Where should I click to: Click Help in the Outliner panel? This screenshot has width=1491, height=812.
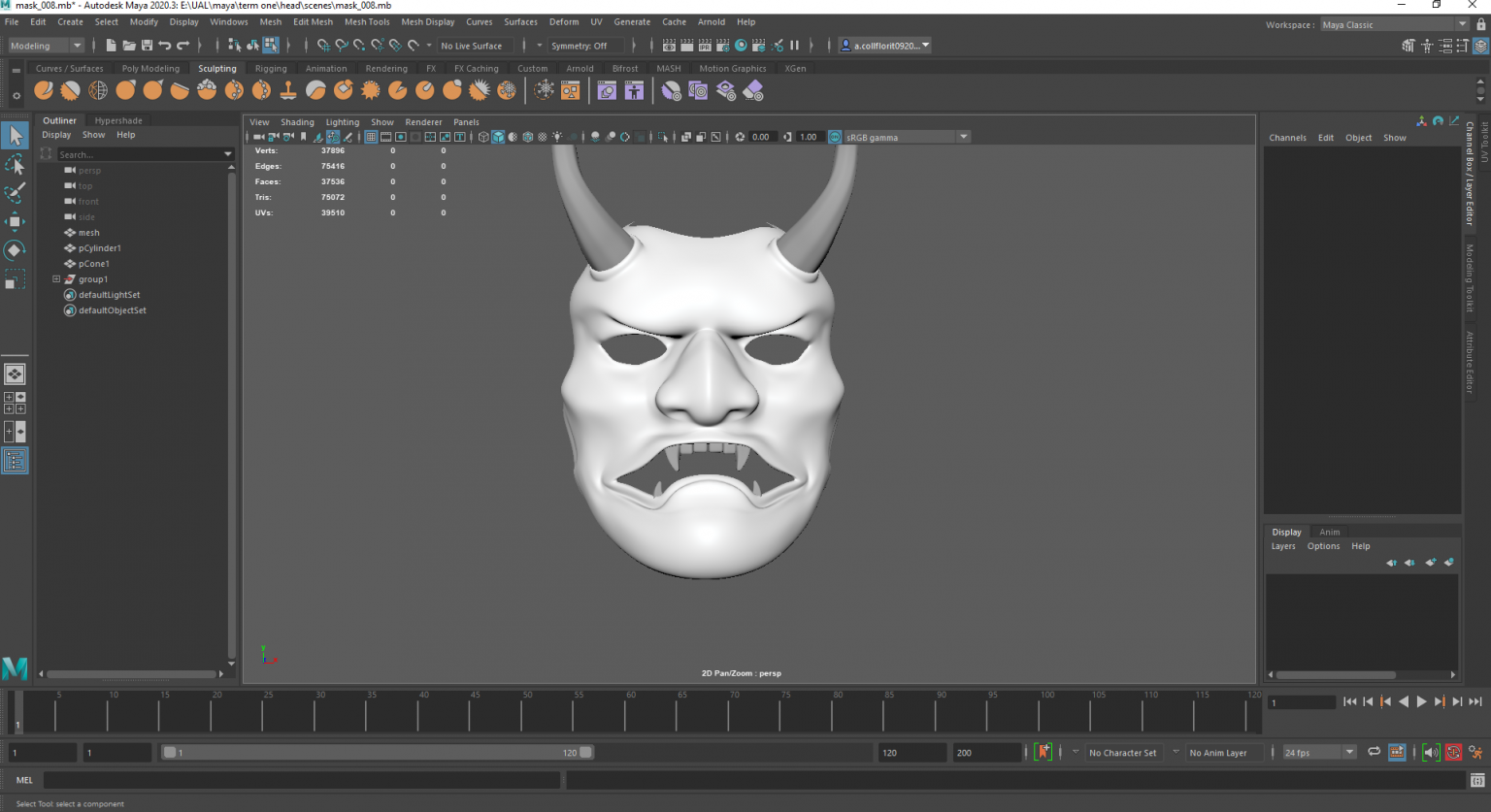pos(126,134)
